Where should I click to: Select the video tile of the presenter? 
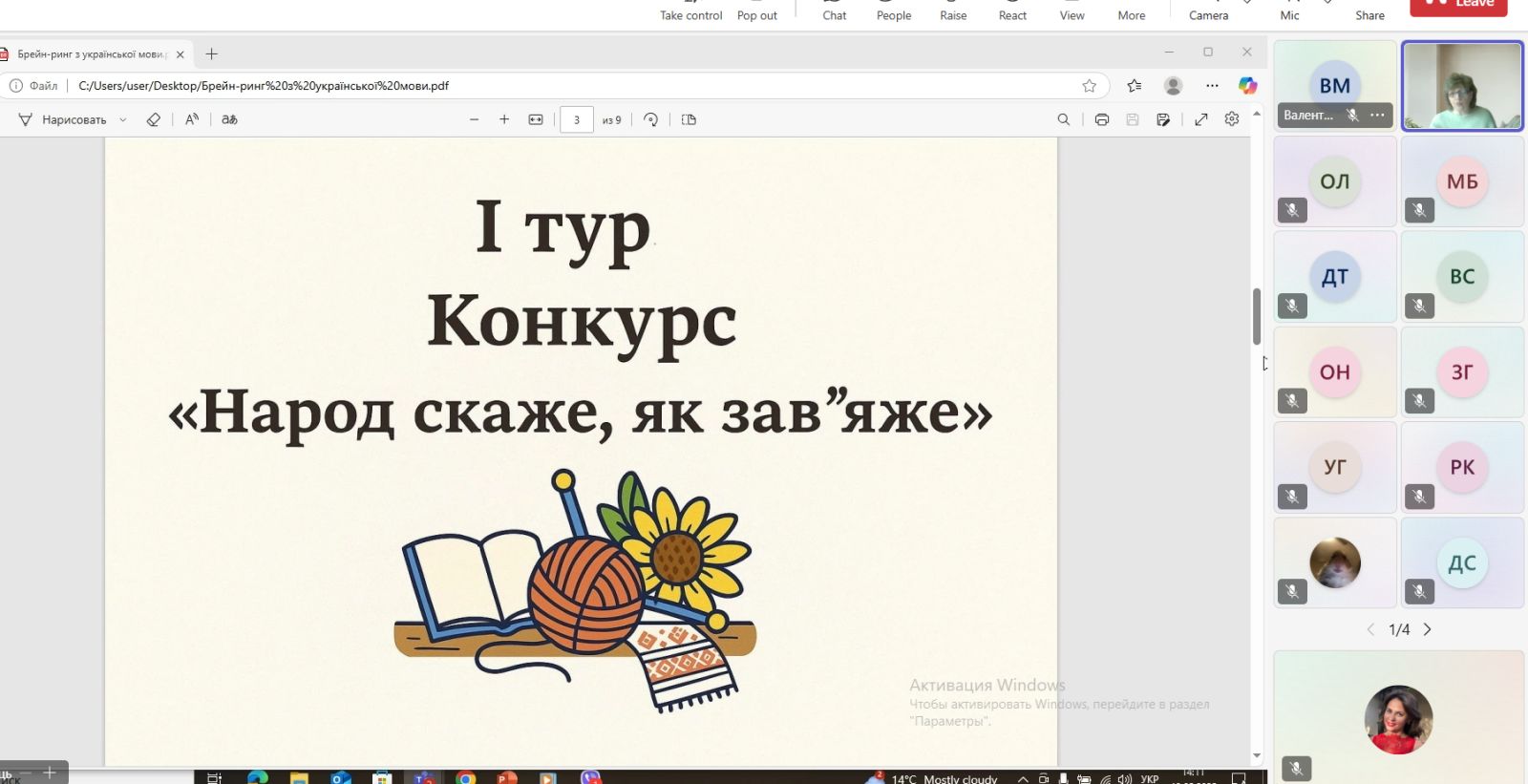coord(1462,86)
